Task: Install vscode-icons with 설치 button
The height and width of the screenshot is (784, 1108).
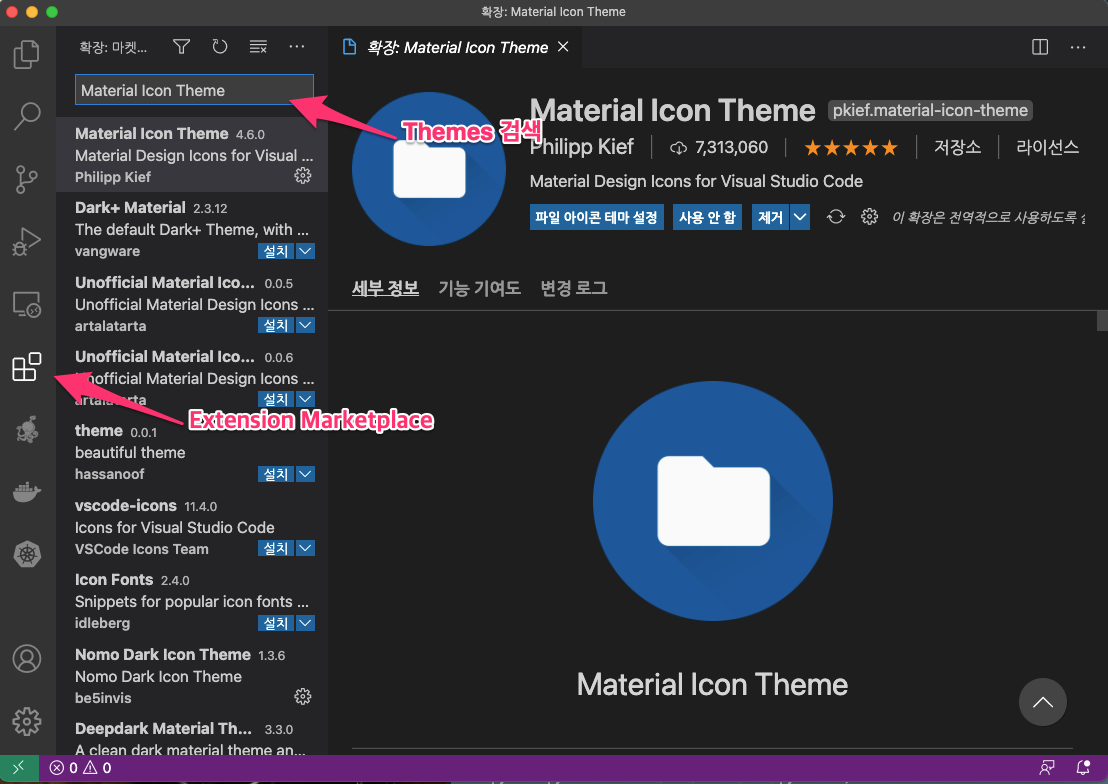Action: (276, 548)
